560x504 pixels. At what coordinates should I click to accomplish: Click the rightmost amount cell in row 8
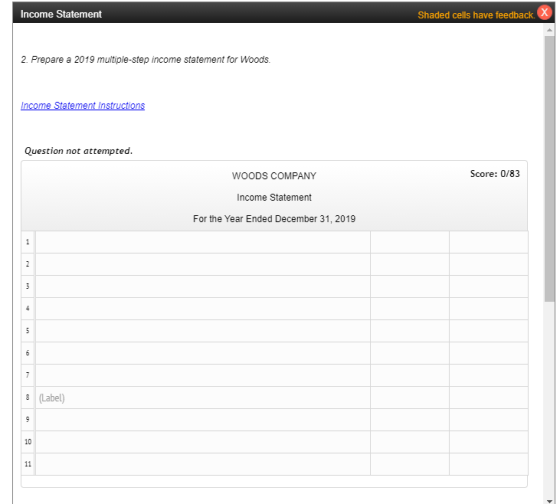click(x=489, y=398)
